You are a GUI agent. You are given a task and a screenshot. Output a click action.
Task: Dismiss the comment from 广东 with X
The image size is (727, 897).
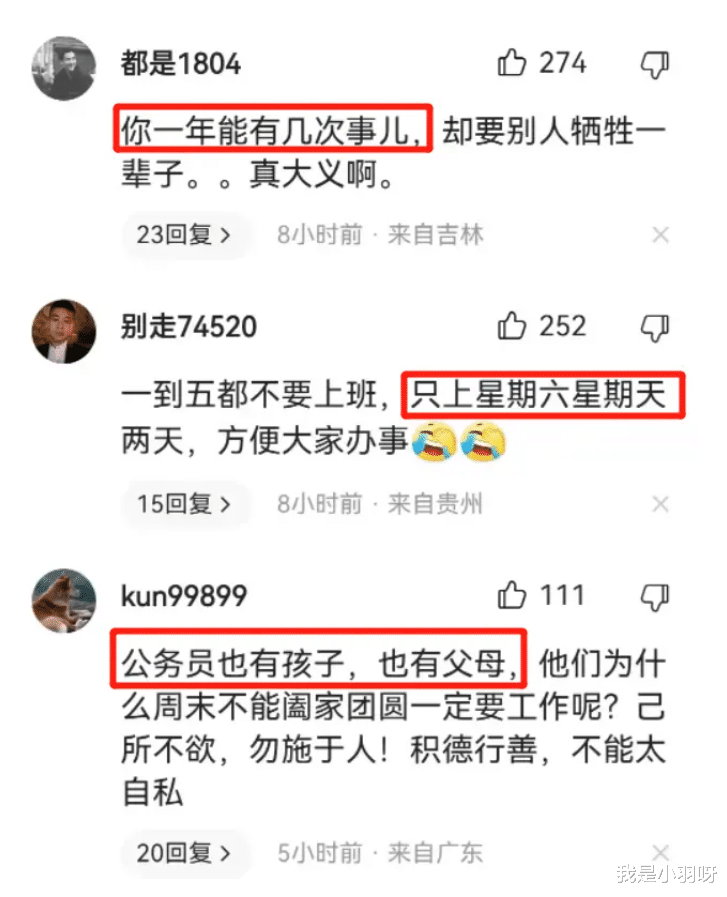click(x=661, y=852)
